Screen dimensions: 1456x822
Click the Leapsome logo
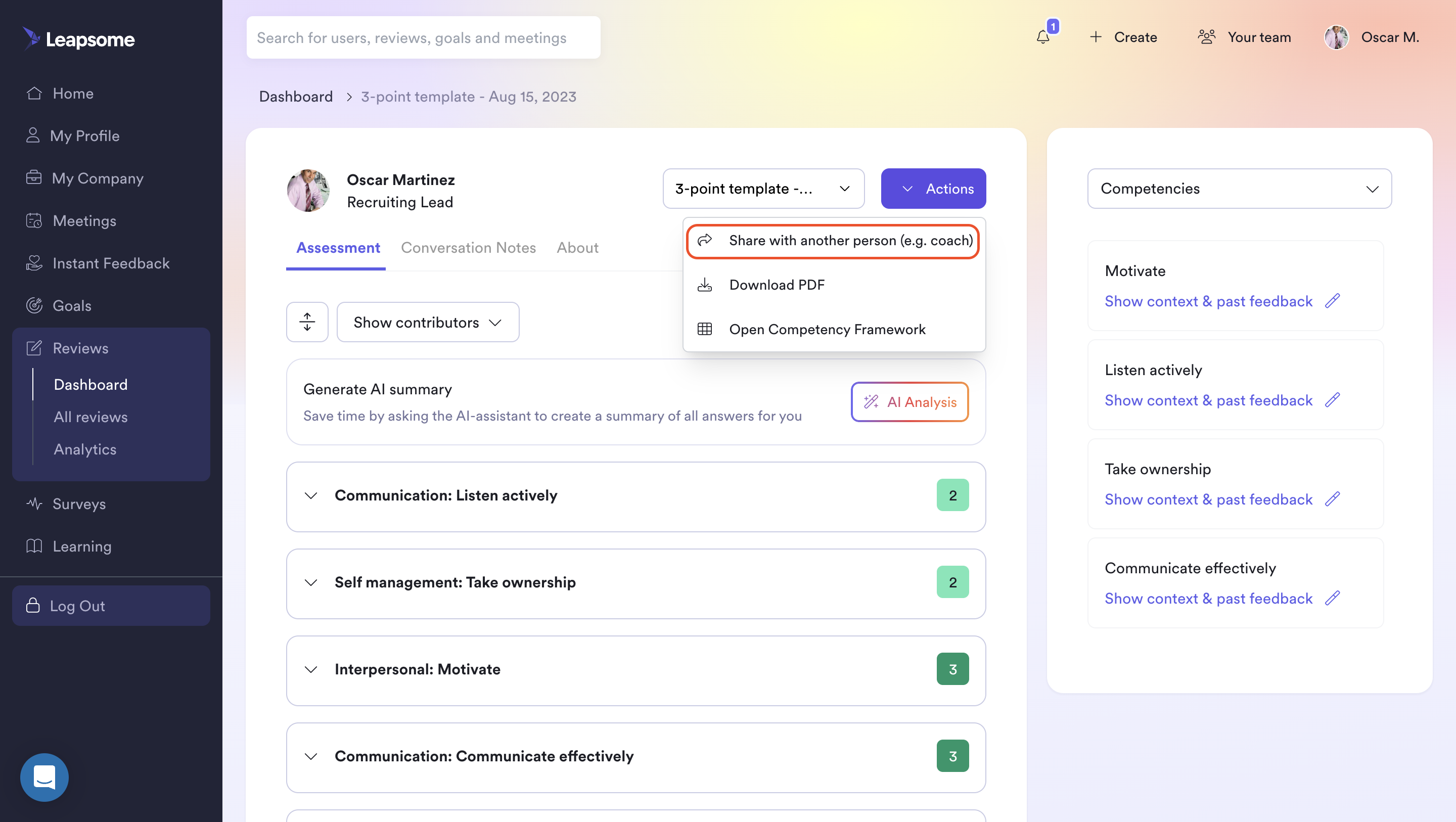point(78,38)
